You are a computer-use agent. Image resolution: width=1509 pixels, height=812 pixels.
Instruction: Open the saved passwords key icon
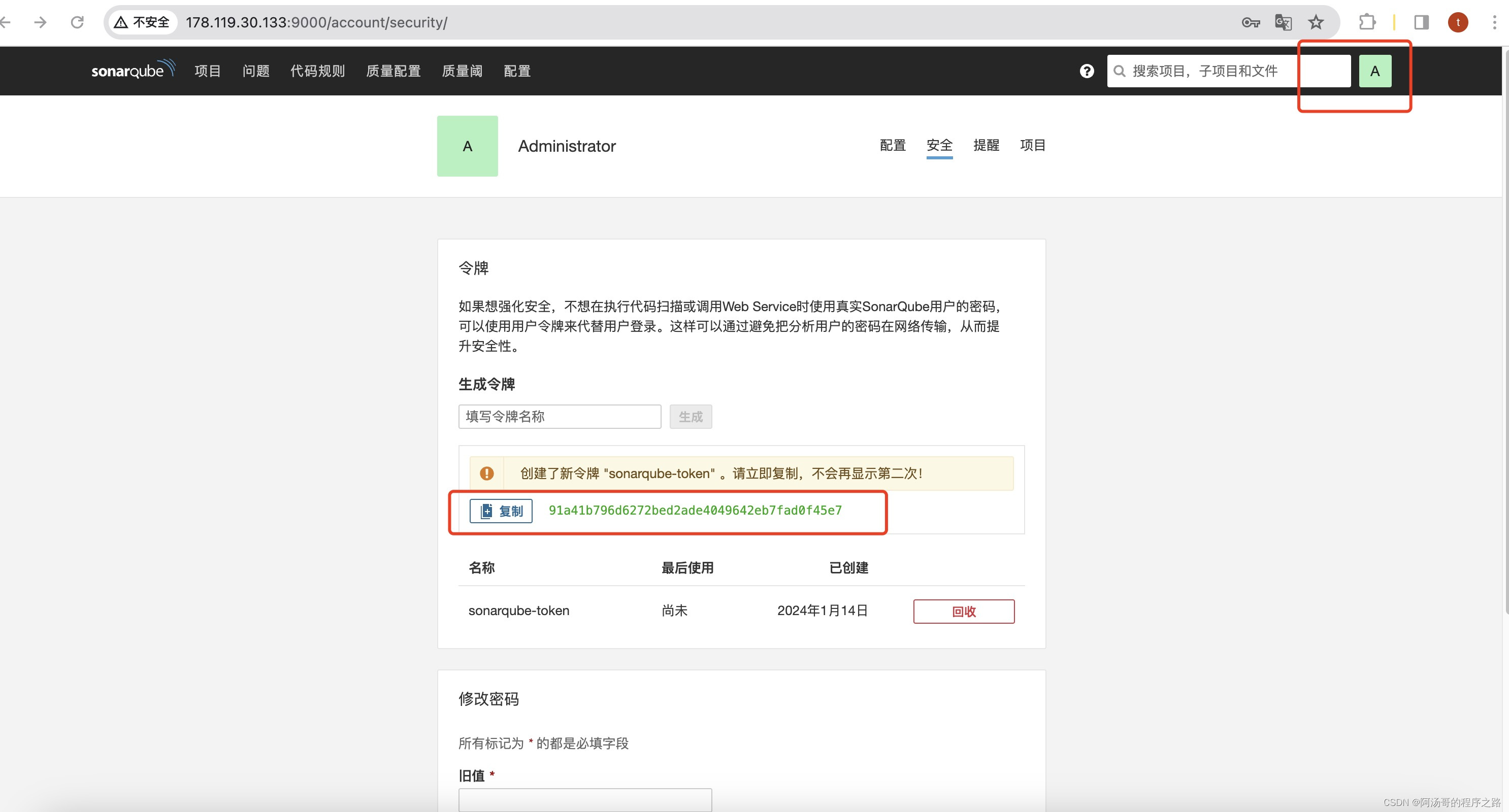(x=1250, y=22)
